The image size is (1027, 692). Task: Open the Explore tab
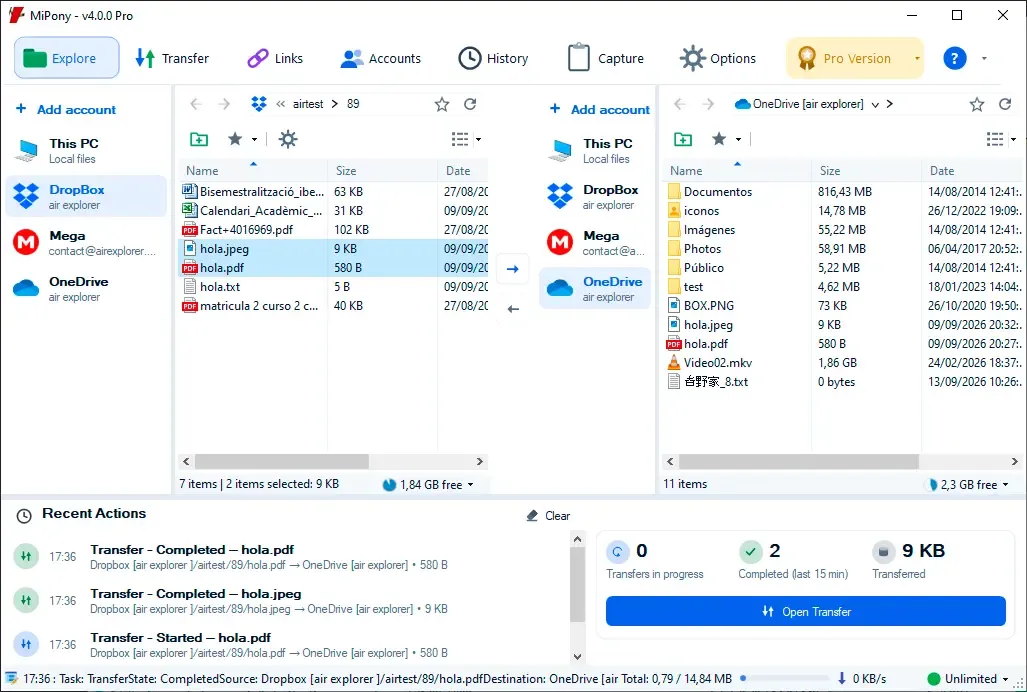pyautogui.click(x=67, y=58)
